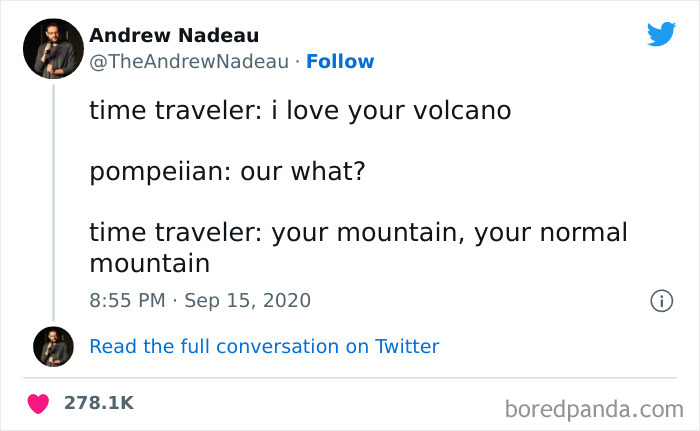Select the "i love your volcano" line

(x=300, y=110)
